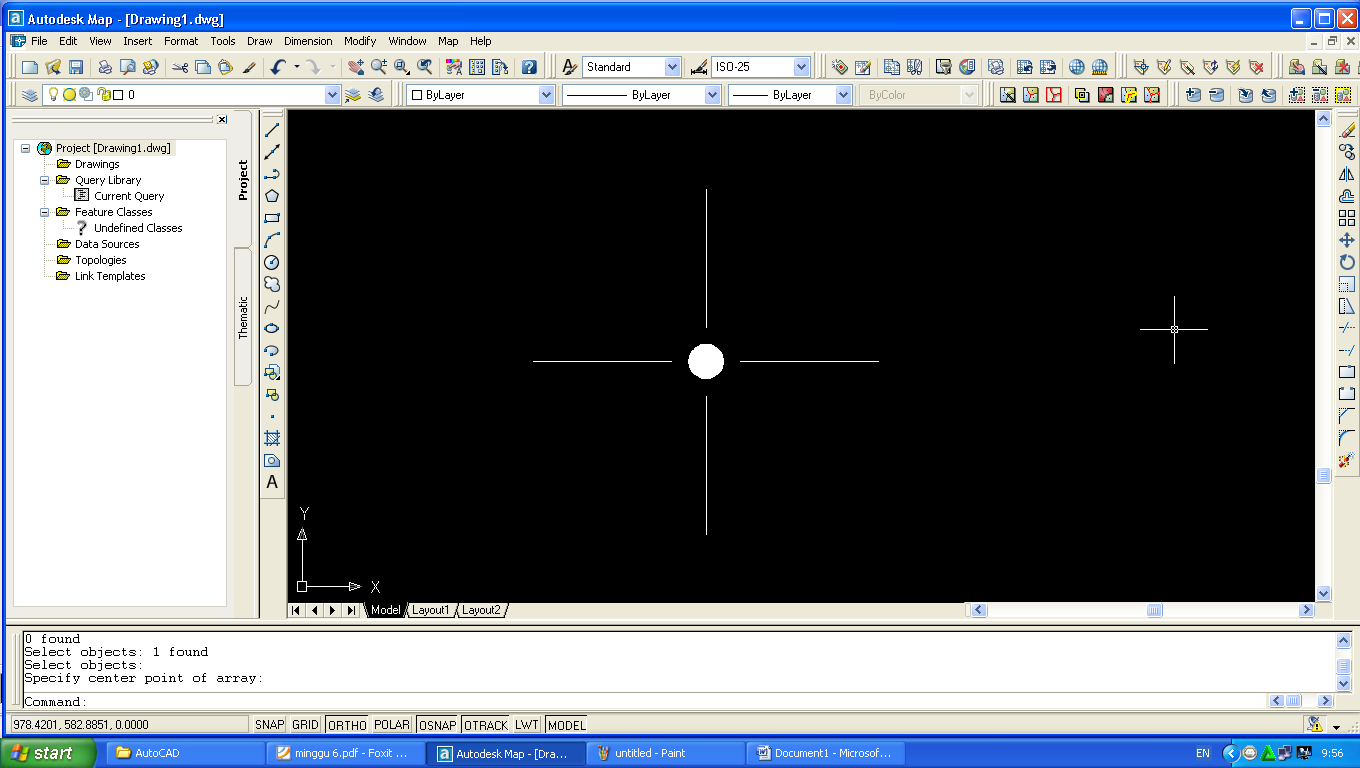1360x768 pixels.
Task: Select the Arc draw tool
Action: tap(272, 240)
